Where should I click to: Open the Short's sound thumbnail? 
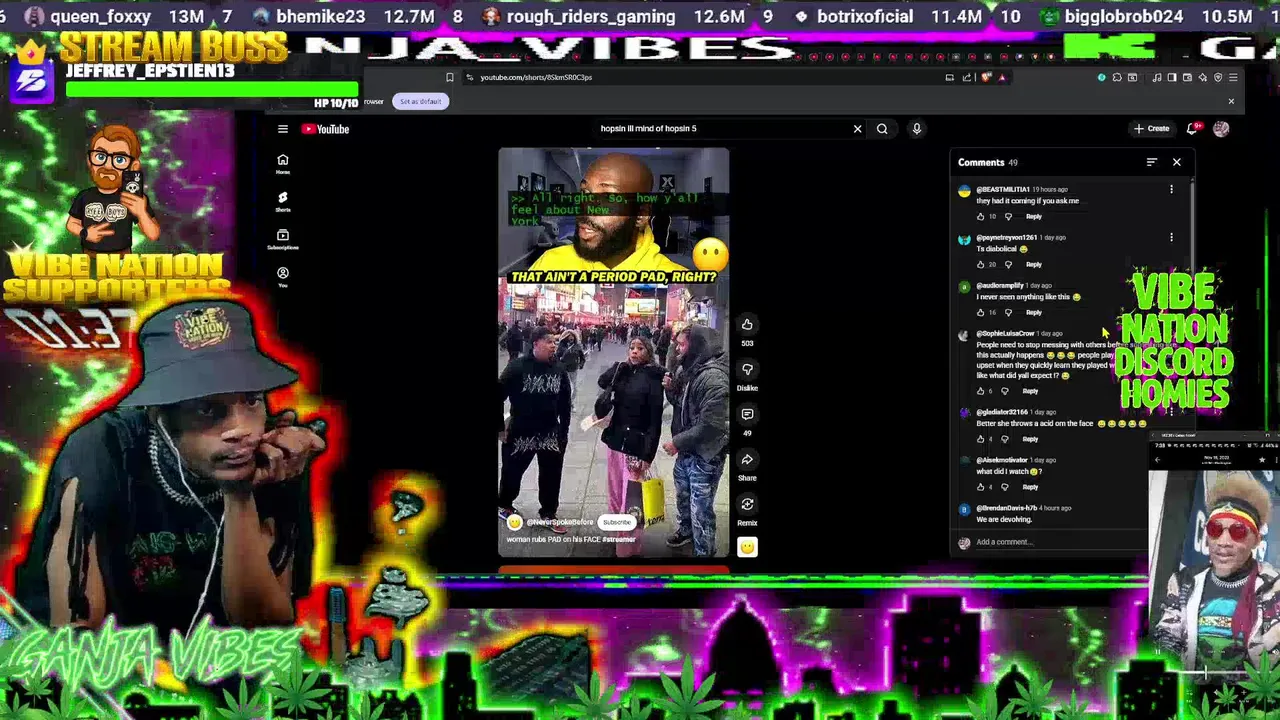(747, 547)
